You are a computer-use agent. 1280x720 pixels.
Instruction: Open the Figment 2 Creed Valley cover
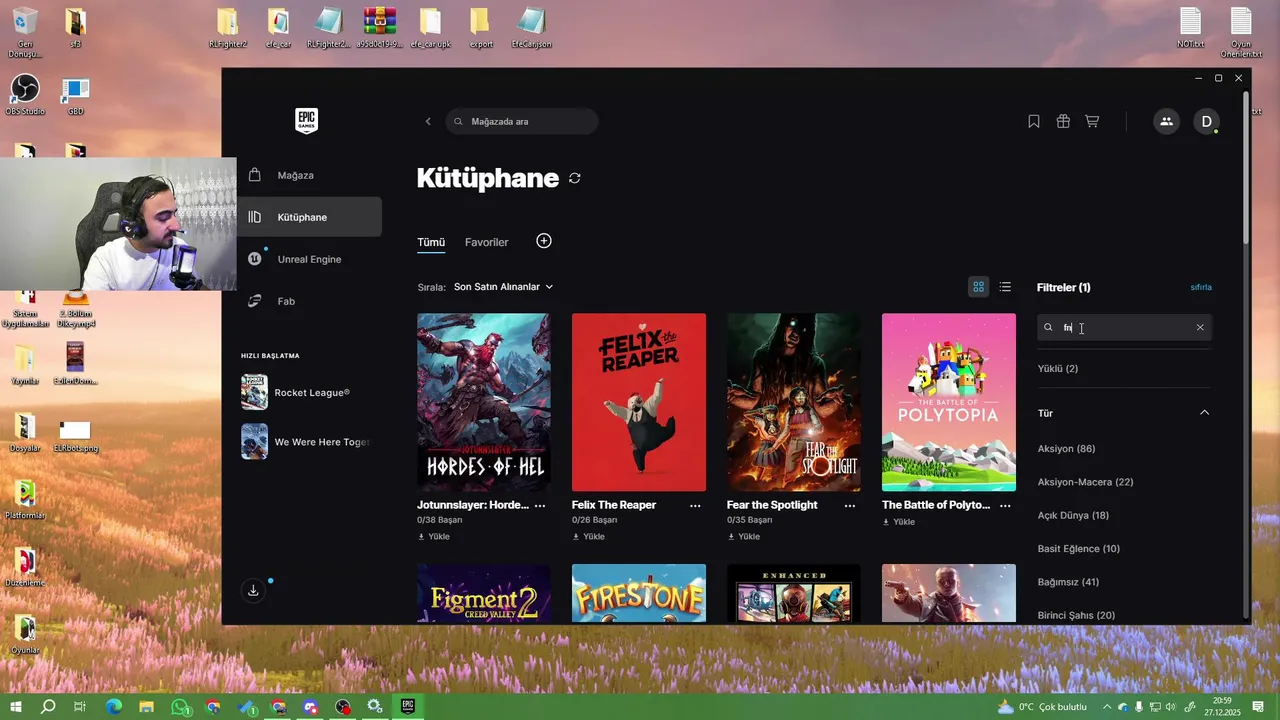pyautogui.click(x=484, y=594)
